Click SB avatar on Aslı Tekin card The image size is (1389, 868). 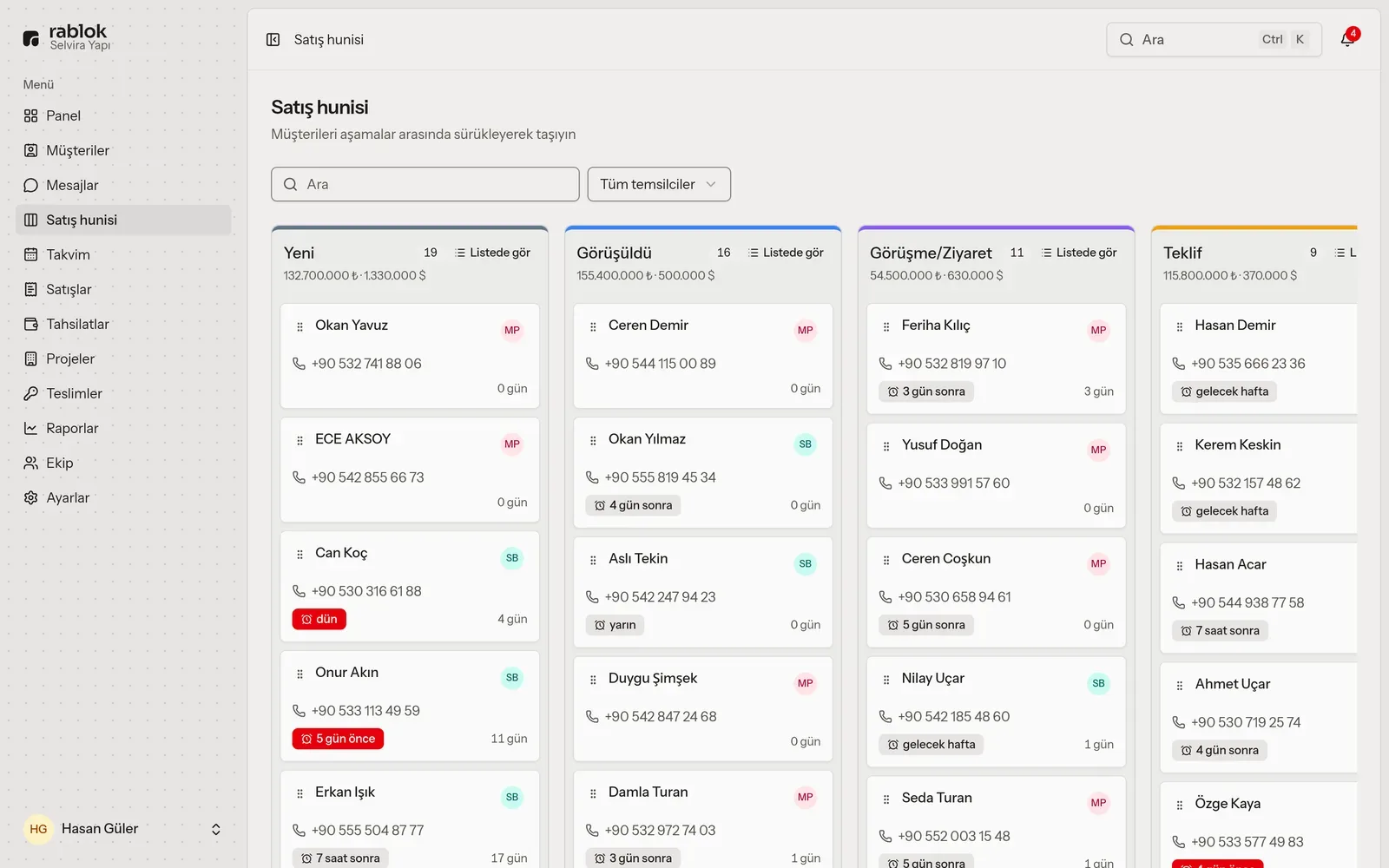click(806, 563)
